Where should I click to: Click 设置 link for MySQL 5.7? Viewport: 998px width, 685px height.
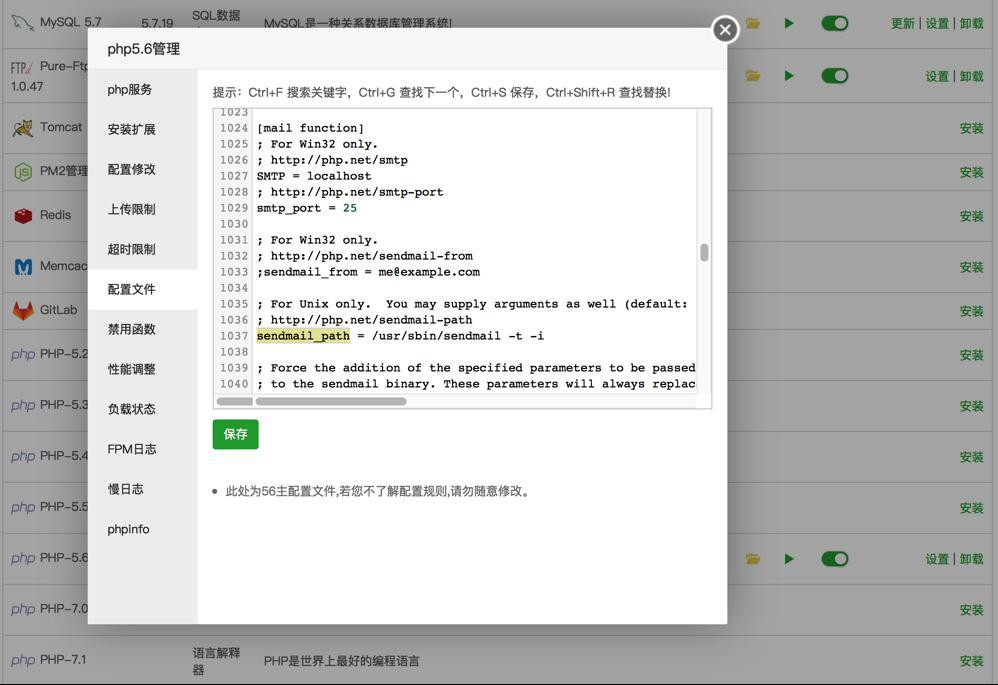pos(937,24)
